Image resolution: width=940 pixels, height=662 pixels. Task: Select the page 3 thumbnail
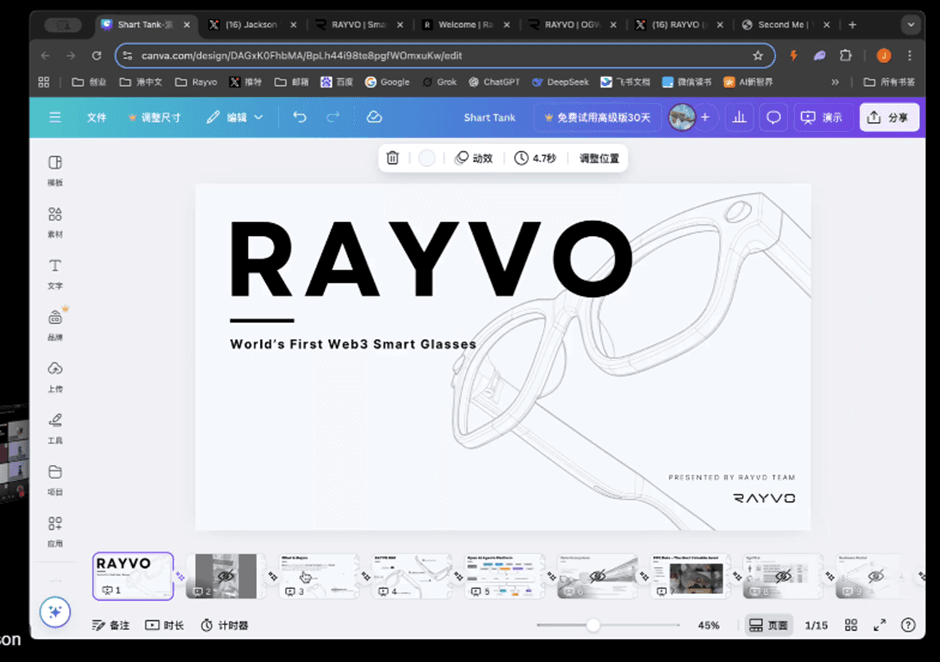tap(319, 576)
